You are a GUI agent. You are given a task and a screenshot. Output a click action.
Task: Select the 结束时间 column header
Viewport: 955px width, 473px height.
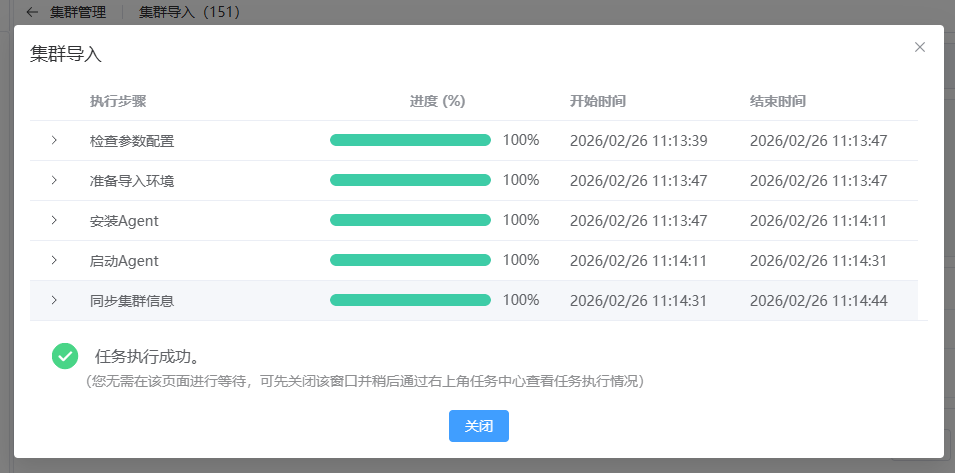tap(778, 101)
